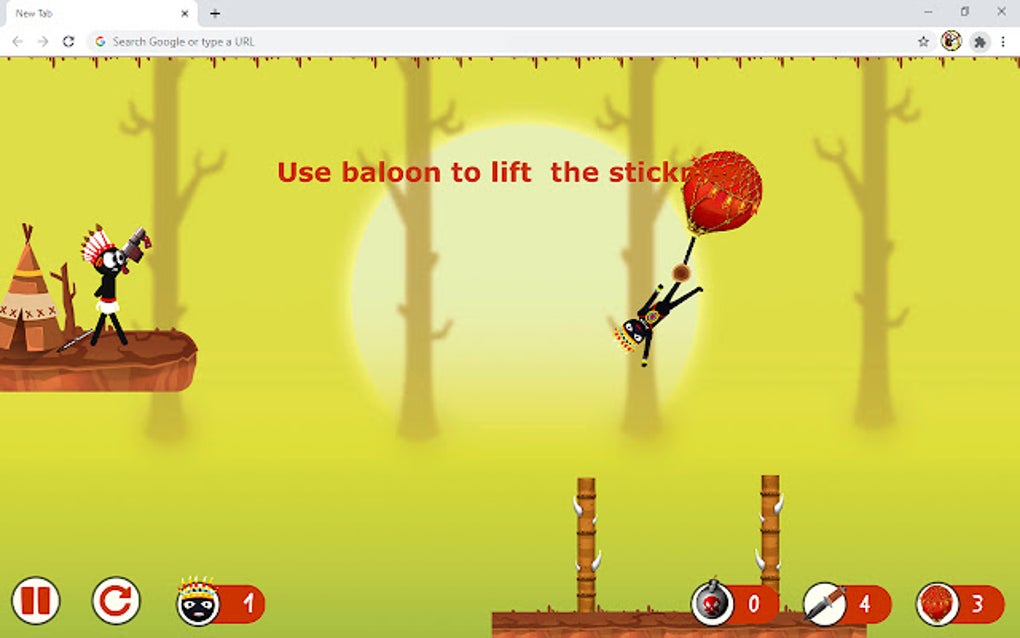Image resolution: width=1020 pixels, height=638 pixels.
Task: Reload the page with the refresh icon
Action: [66, 42]
